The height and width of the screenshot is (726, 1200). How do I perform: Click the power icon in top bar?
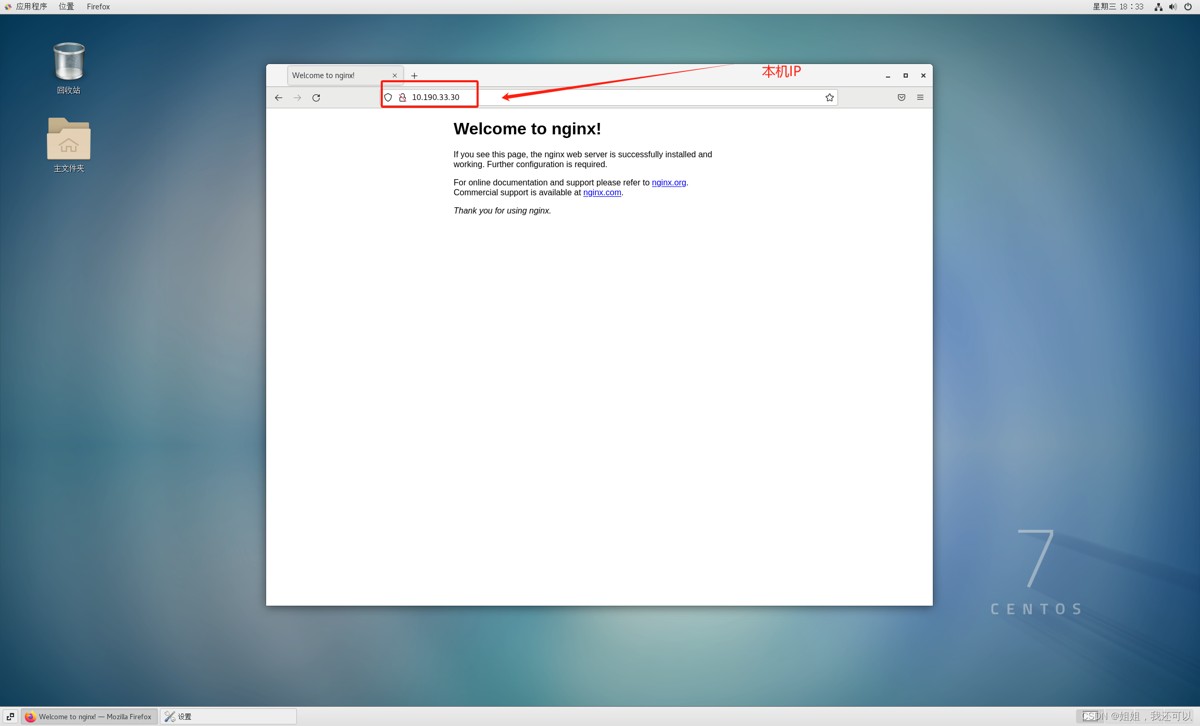click(1188, 7)
